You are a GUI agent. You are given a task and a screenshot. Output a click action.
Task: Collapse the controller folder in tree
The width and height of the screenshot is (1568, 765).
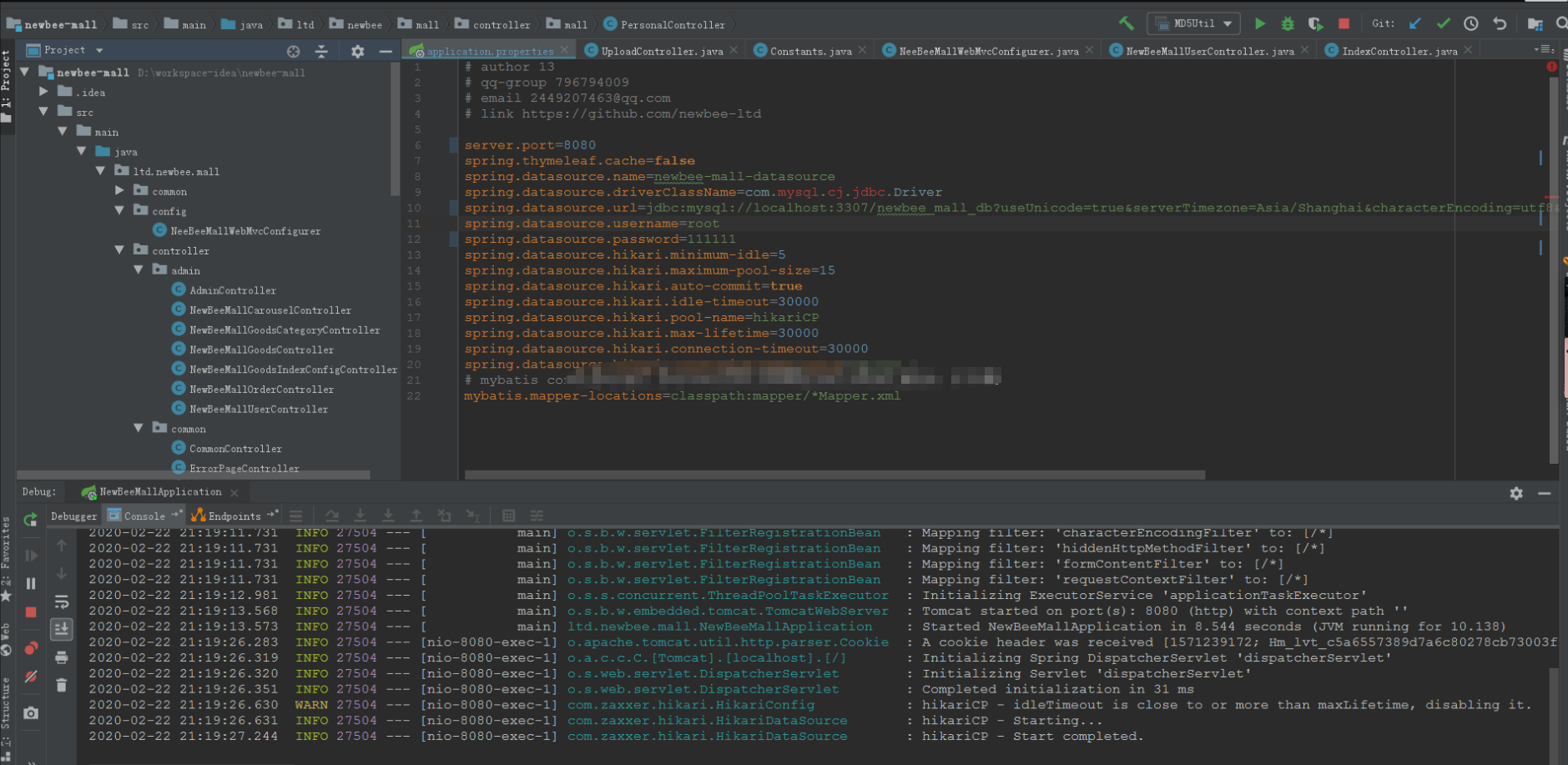[119, 250]
